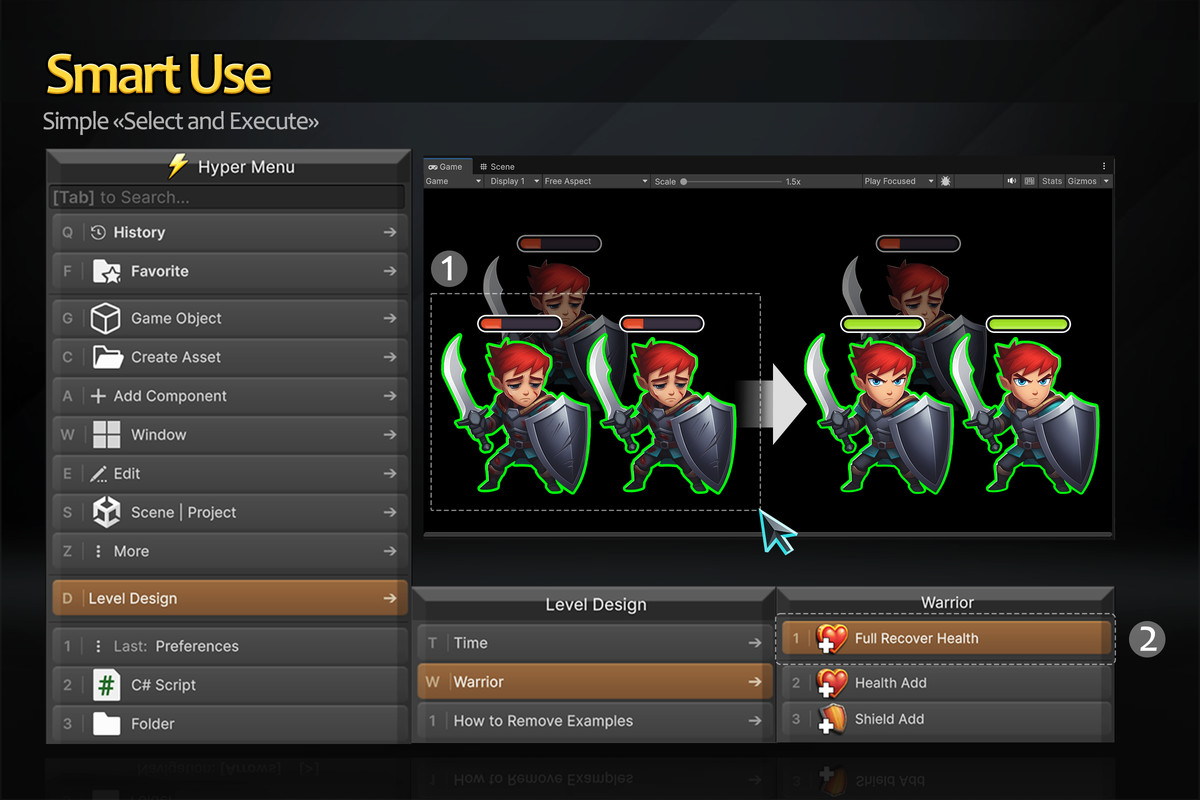Click the Create Asset folder icon

click(106, 357)
